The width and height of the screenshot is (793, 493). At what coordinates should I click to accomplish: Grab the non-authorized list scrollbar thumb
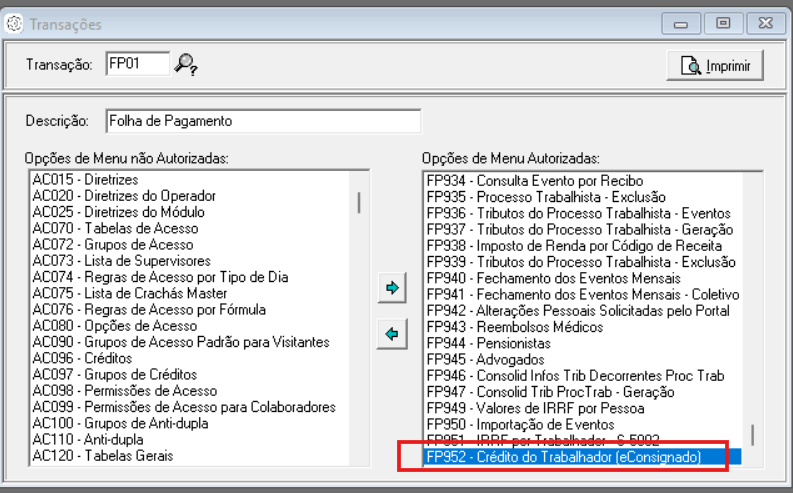tap(359, 203)
